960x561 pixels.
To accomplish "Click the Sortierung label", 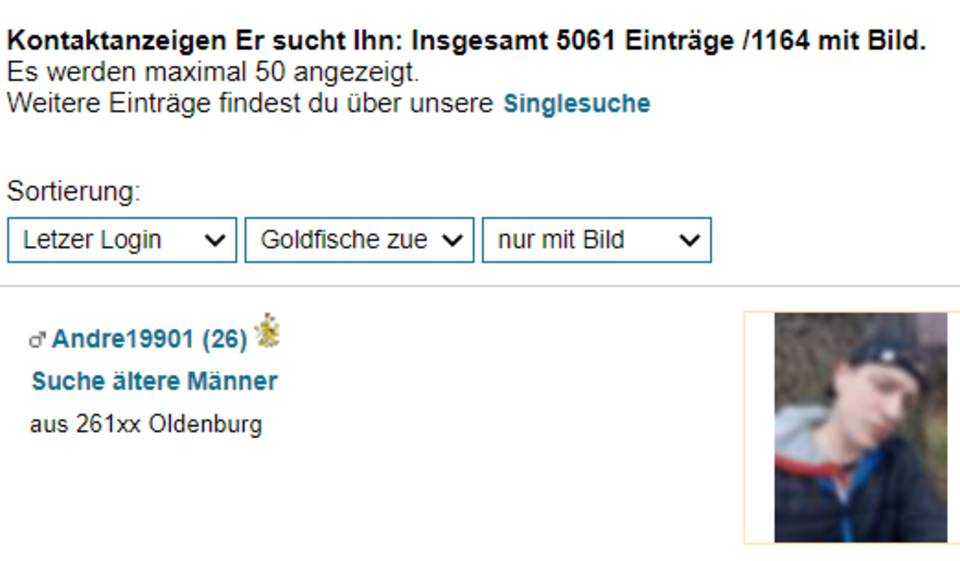I will coord(73,192).
